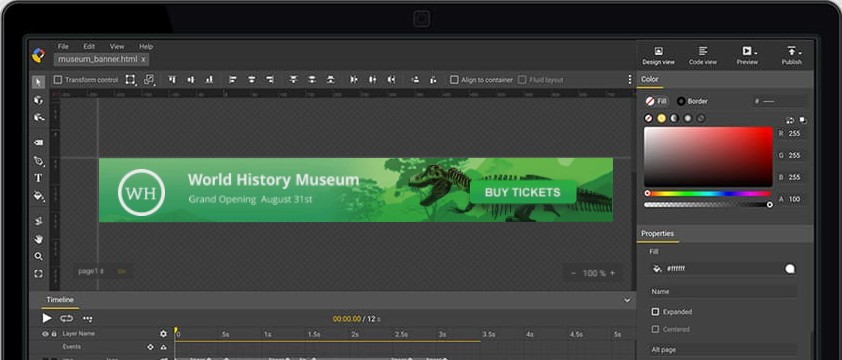Zoom out with the minus button
The height and width of the screenshot is (360, 842).
573,273
